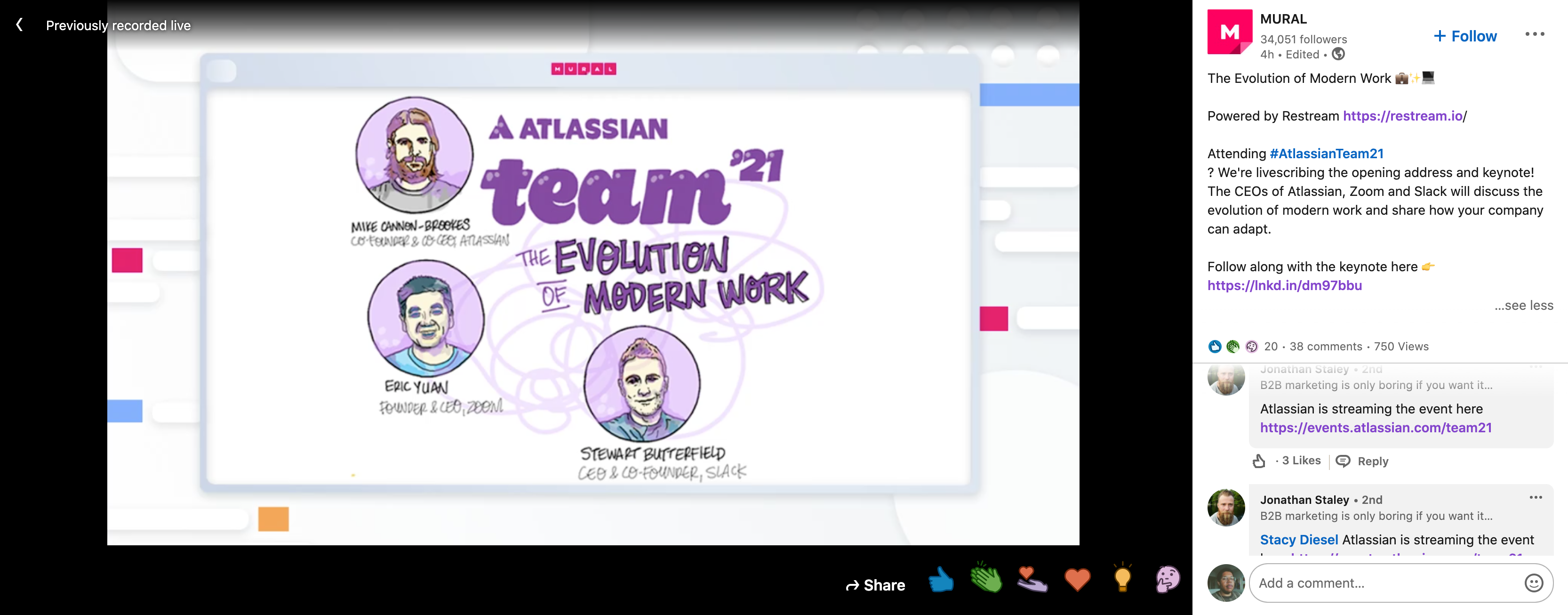
Task: Click Jonathan Staley's name in second comment
Action: coord(1304,500)
